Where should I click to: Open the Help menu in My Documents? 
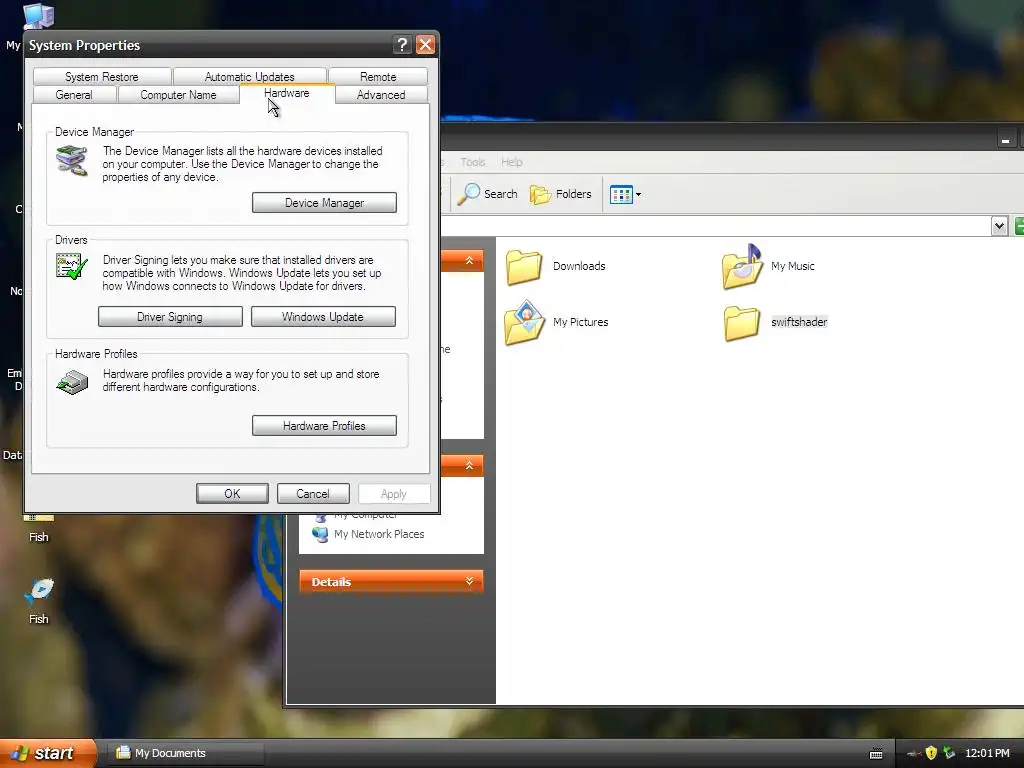[512, 162]
